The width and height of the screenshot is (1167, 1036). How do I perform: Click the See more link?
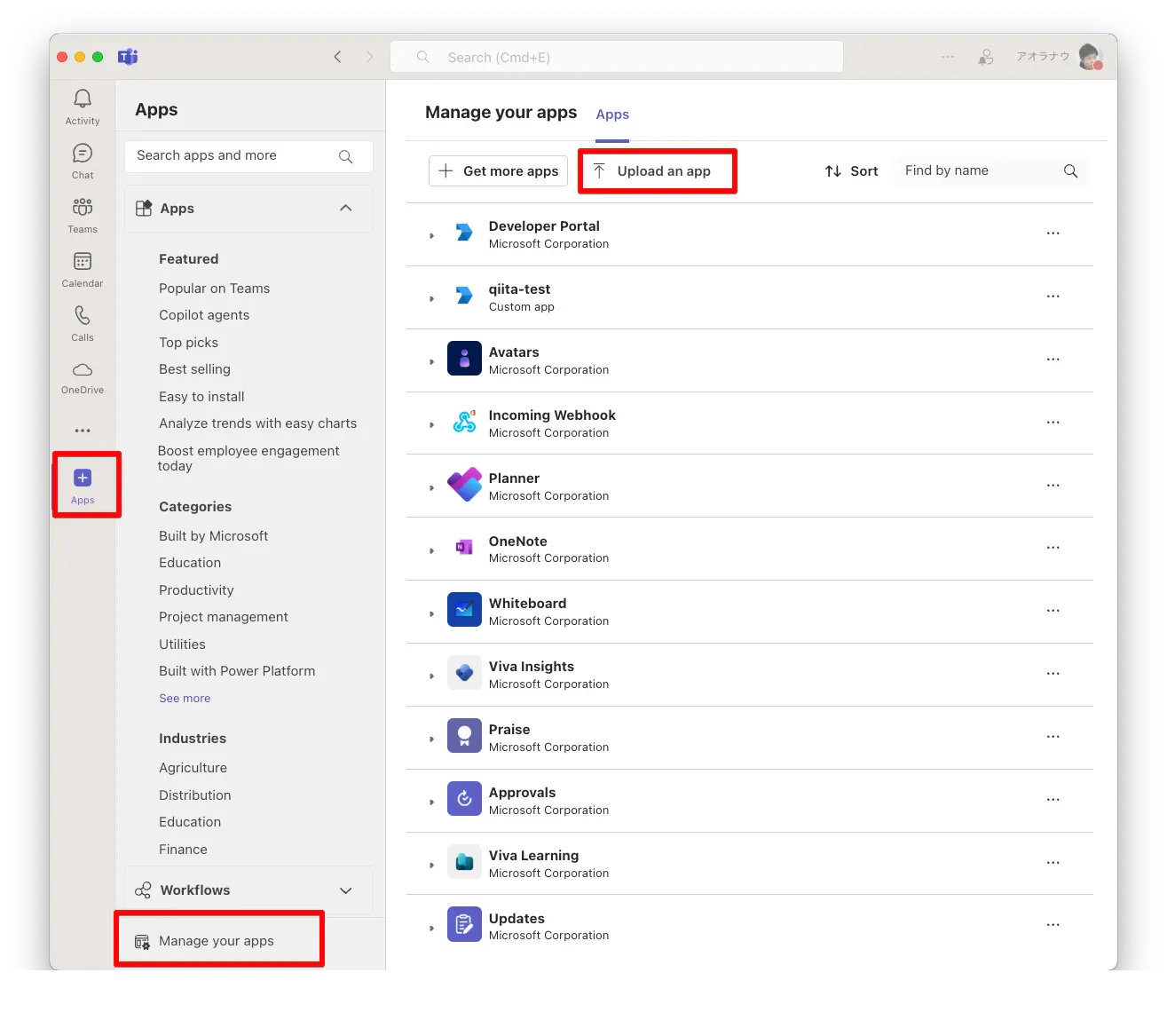click(185, 699)
